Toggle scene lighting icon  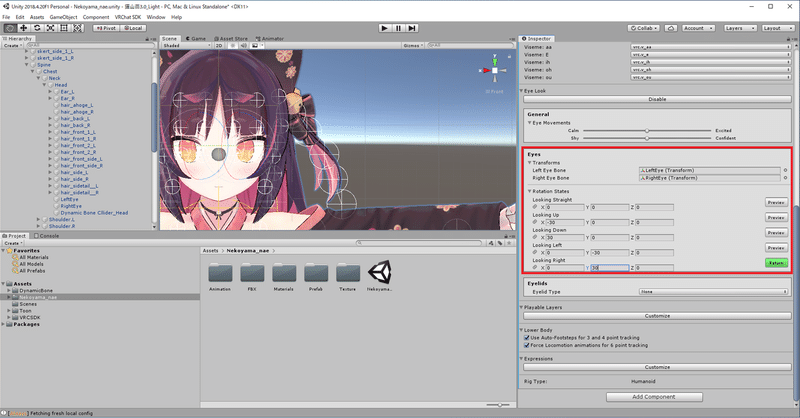coord(233,45)
